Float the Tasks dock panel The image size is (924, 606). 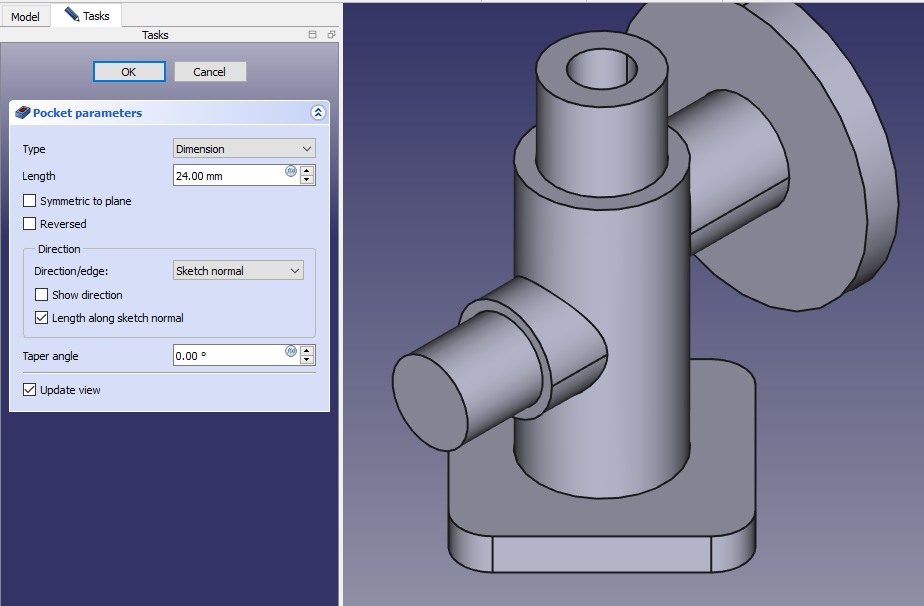click(x=331, y=35)
